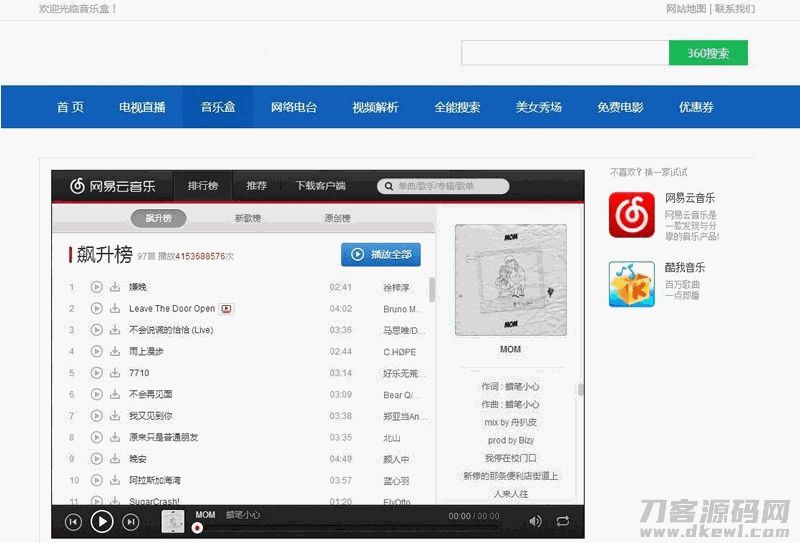The image size is (800, 543).
Task: Open the MV icon beside Leave The Door Open
Action: coord(227,309)
